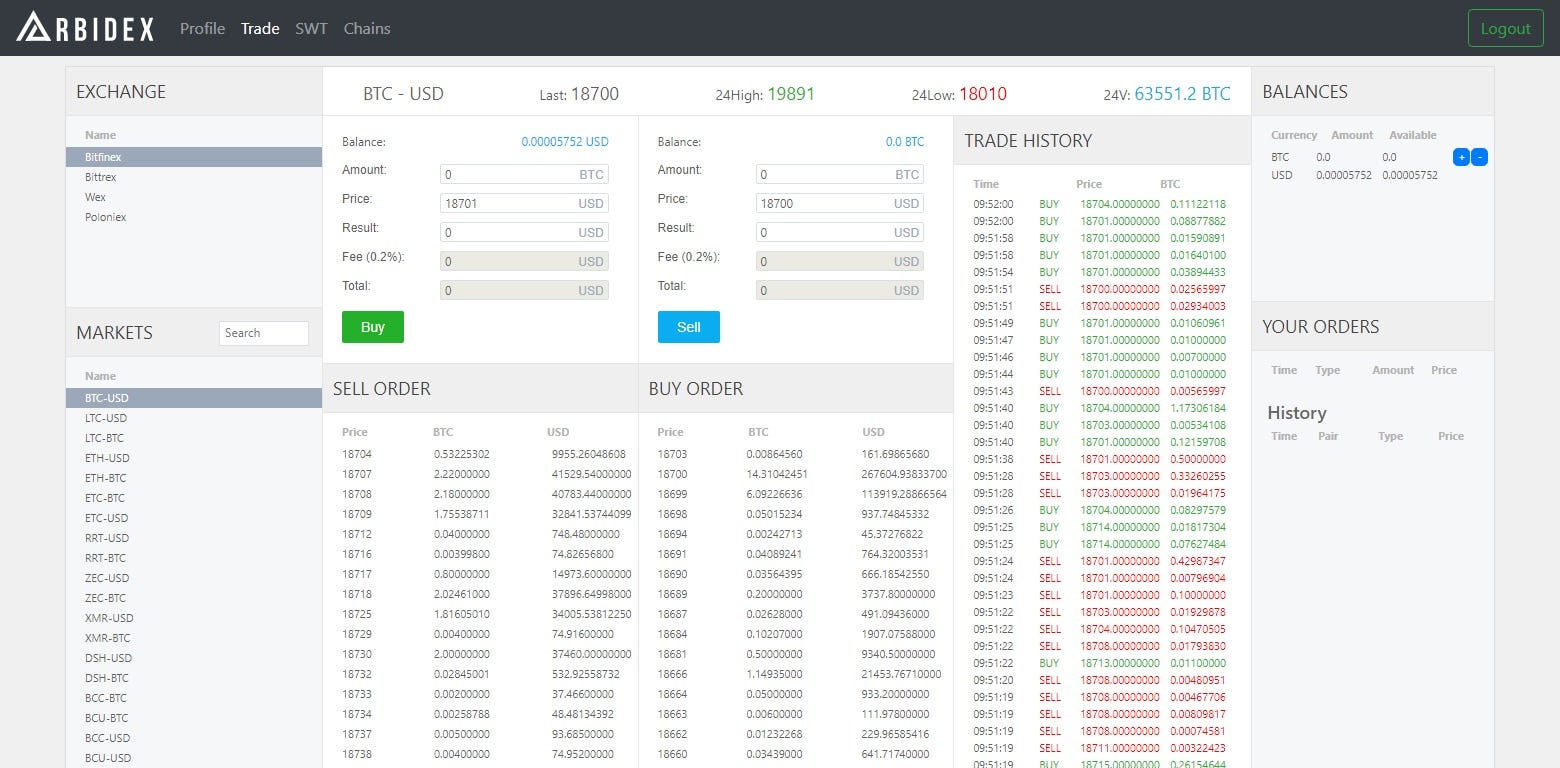Viewport: 1560px width, 768px height.
Task: Select the DSH-BTC market
Action: (x=194, y=678)
